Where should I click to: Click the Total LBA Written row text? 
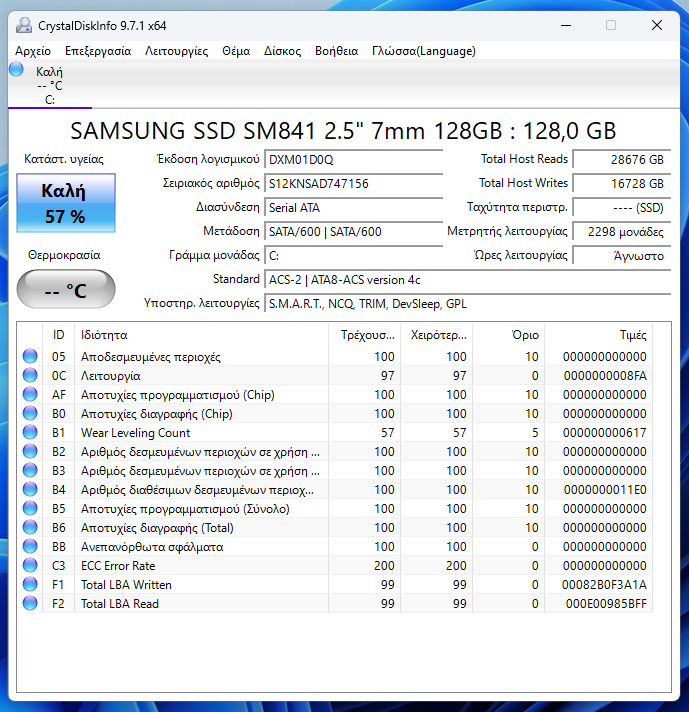pos(126,585)
